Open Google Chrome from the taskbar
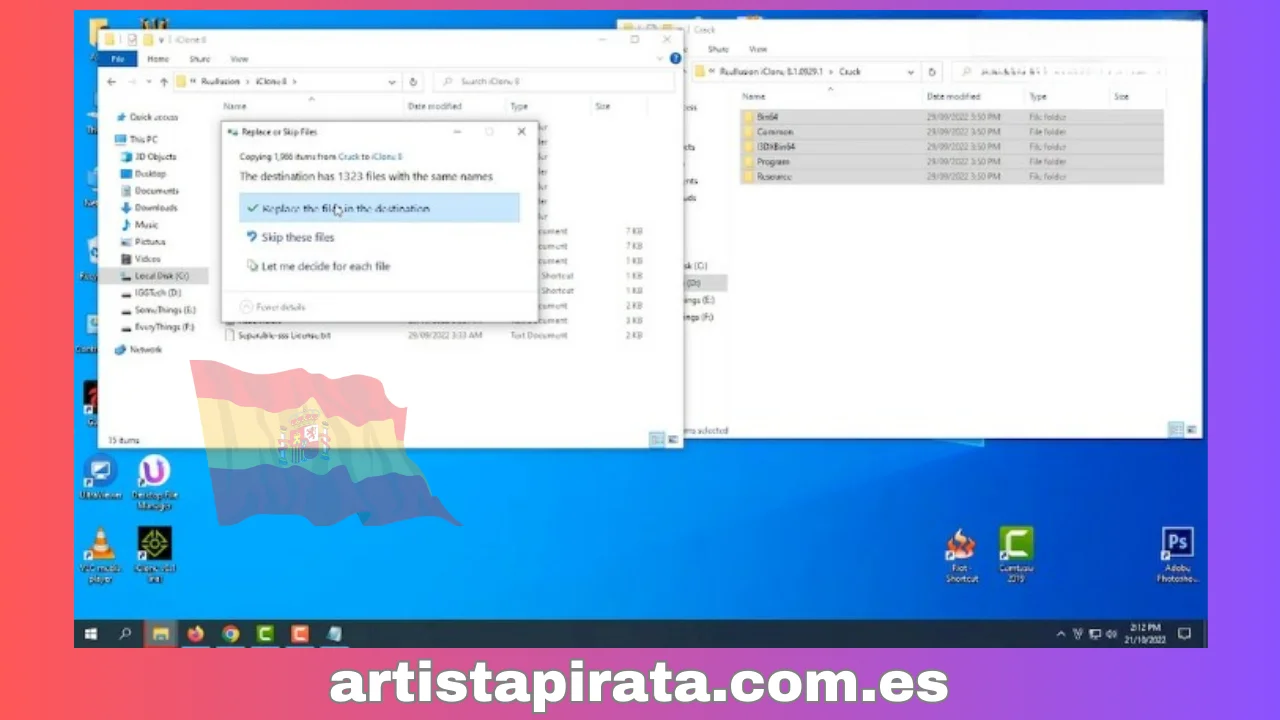The height and width of the screenshot is (720, 1280). 230,634
